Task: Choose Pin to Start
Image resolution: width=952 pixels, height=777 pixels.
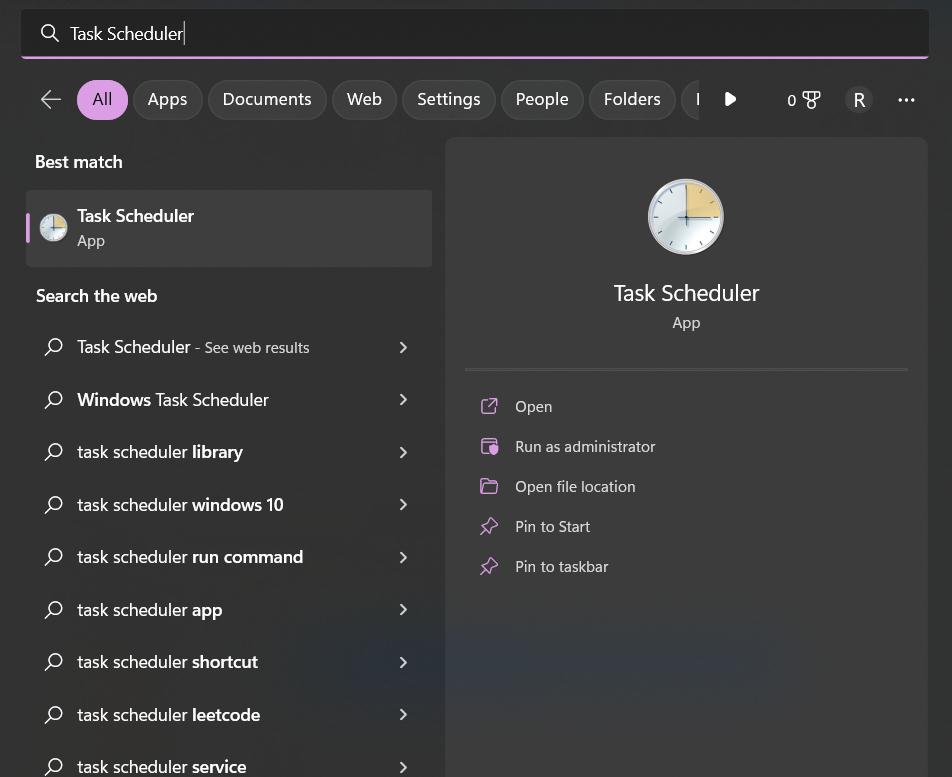Action: 552,527
